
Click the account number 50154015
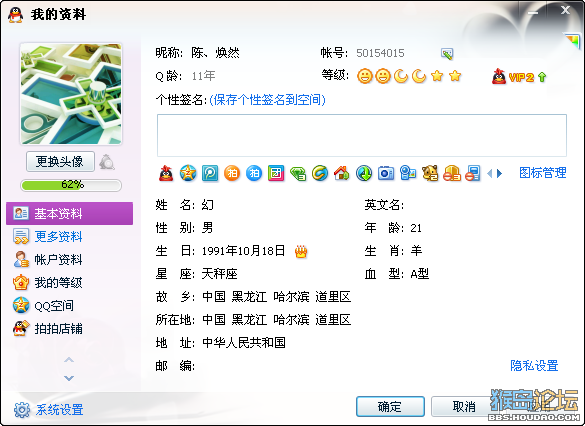380,53
